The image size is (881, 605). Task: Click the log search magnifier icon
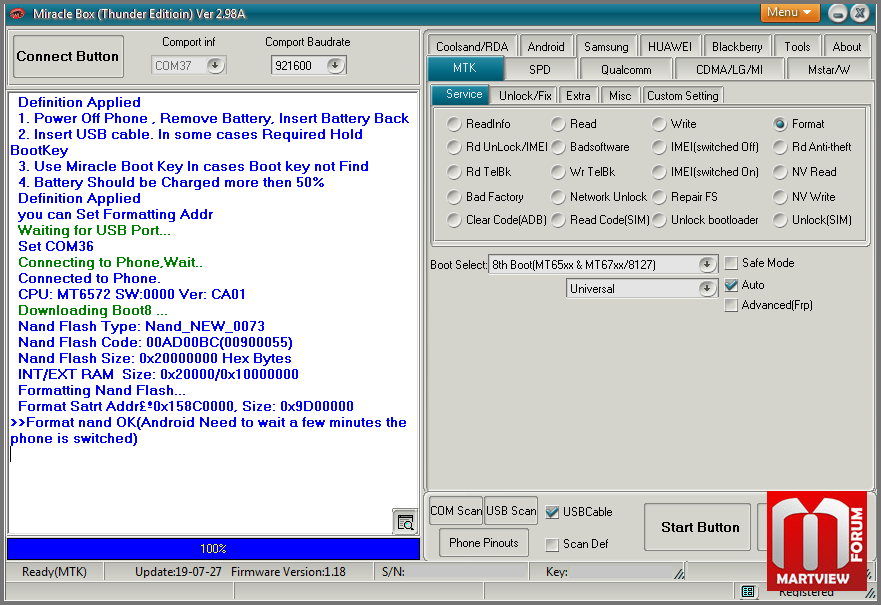405,522
